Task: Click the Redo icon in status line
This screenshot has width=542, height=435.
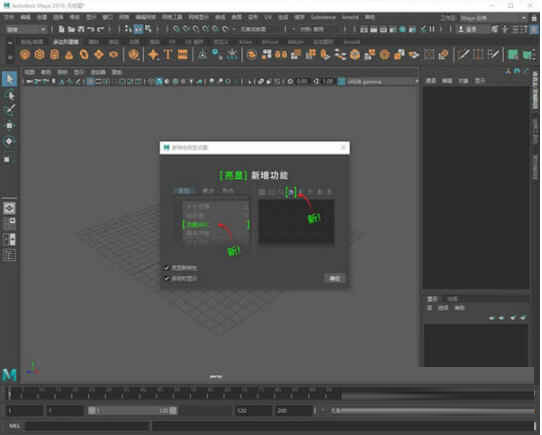Action: [100, 29]
